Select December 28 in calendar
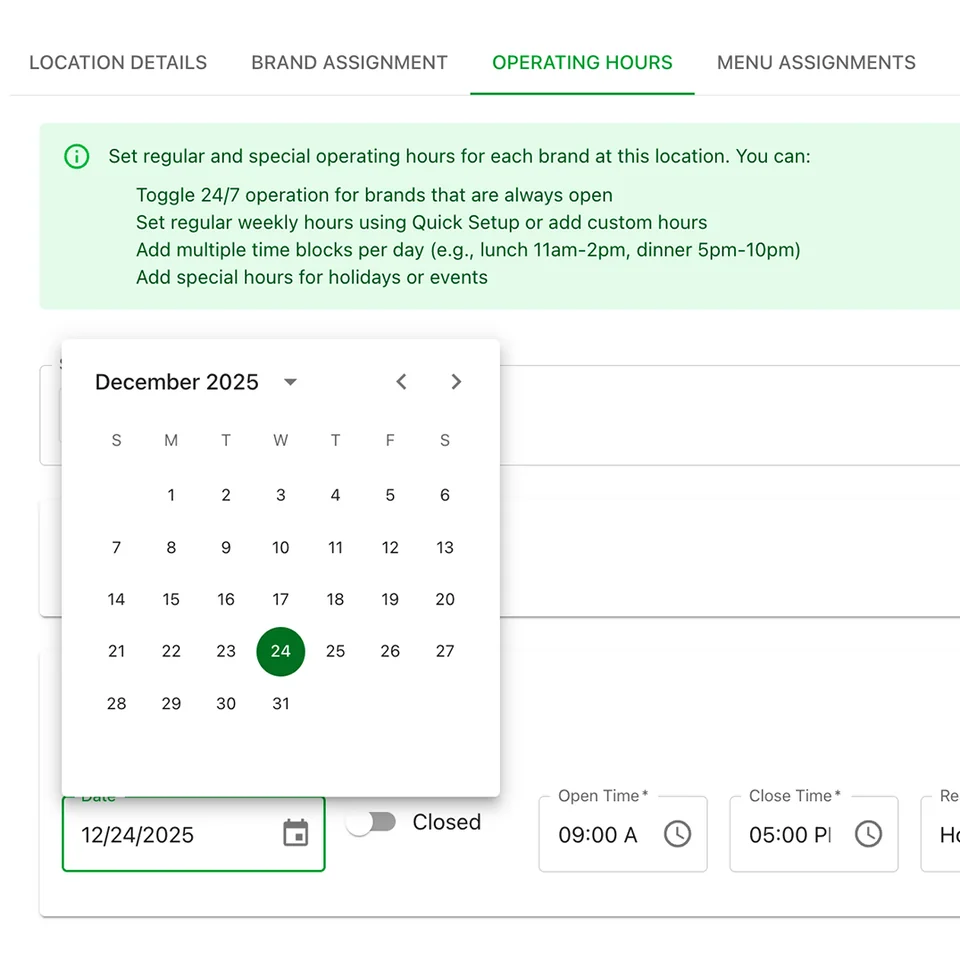Screen dimensions: 960x960 [116, 704]
